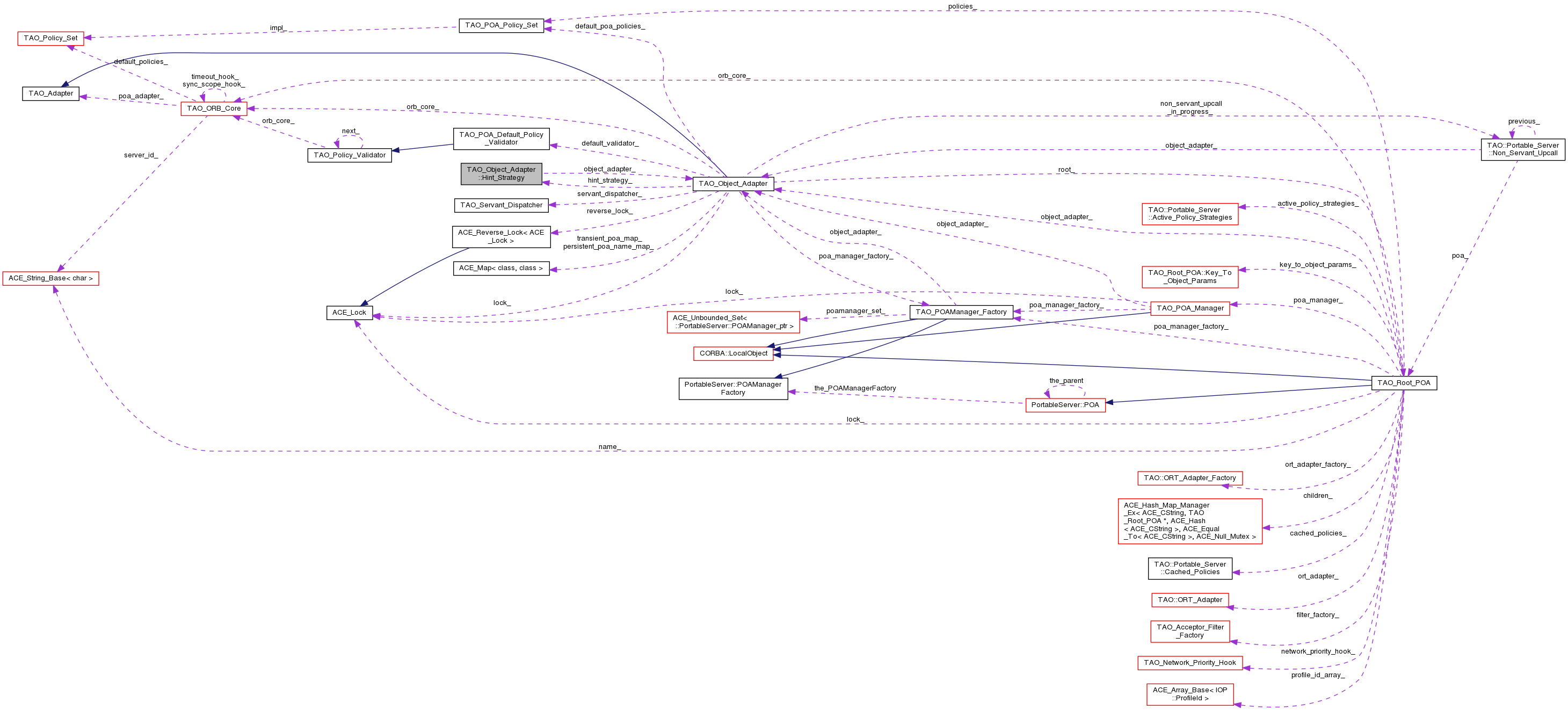Viewport: 1568px width, 710px height.
Task: Select the ACE_Hash_Map_Manager_Ex template node
Action: [x=1189, y=521]
